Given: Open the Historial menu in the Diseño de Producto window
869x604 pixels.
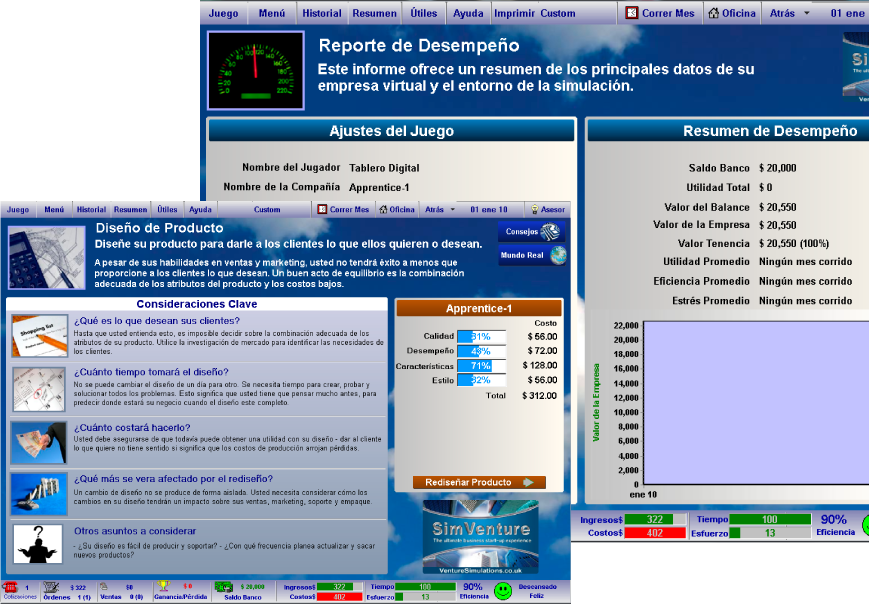Looking at the screenshot, I should [x=91, y=210].
